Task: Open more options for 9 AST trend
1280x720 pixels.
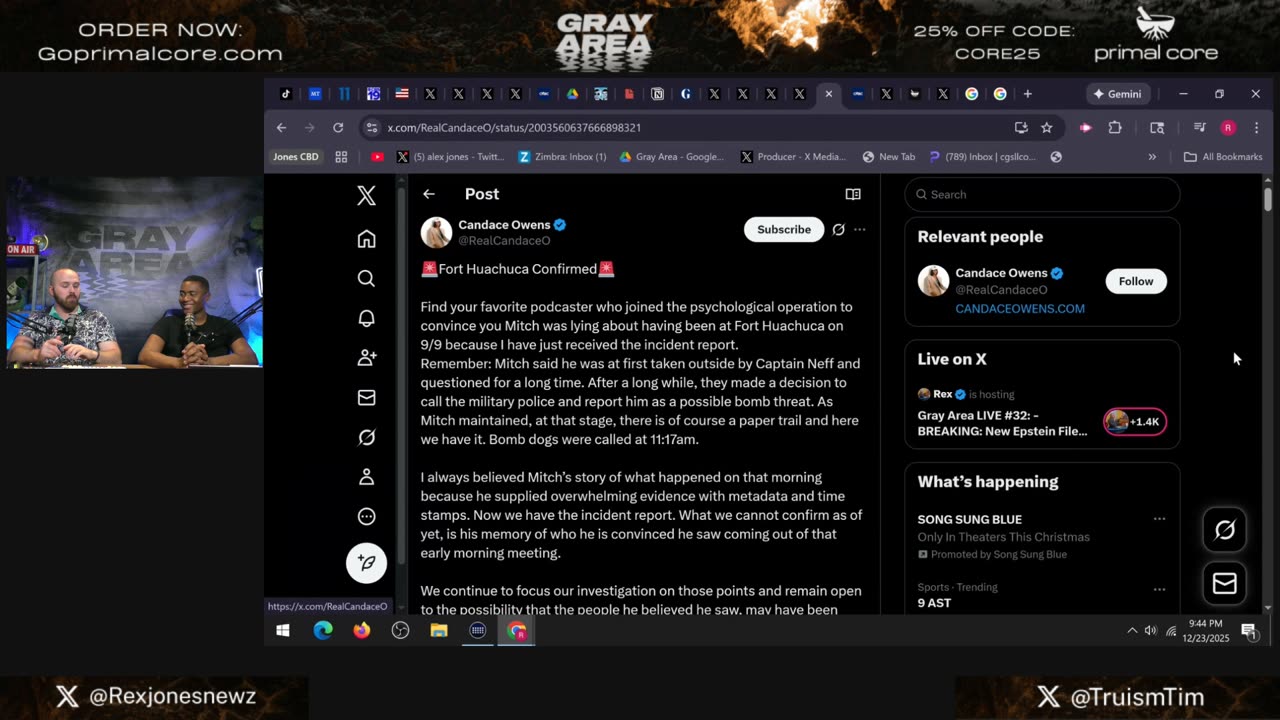Action: pyautogui.click(x=1159, y=589)
